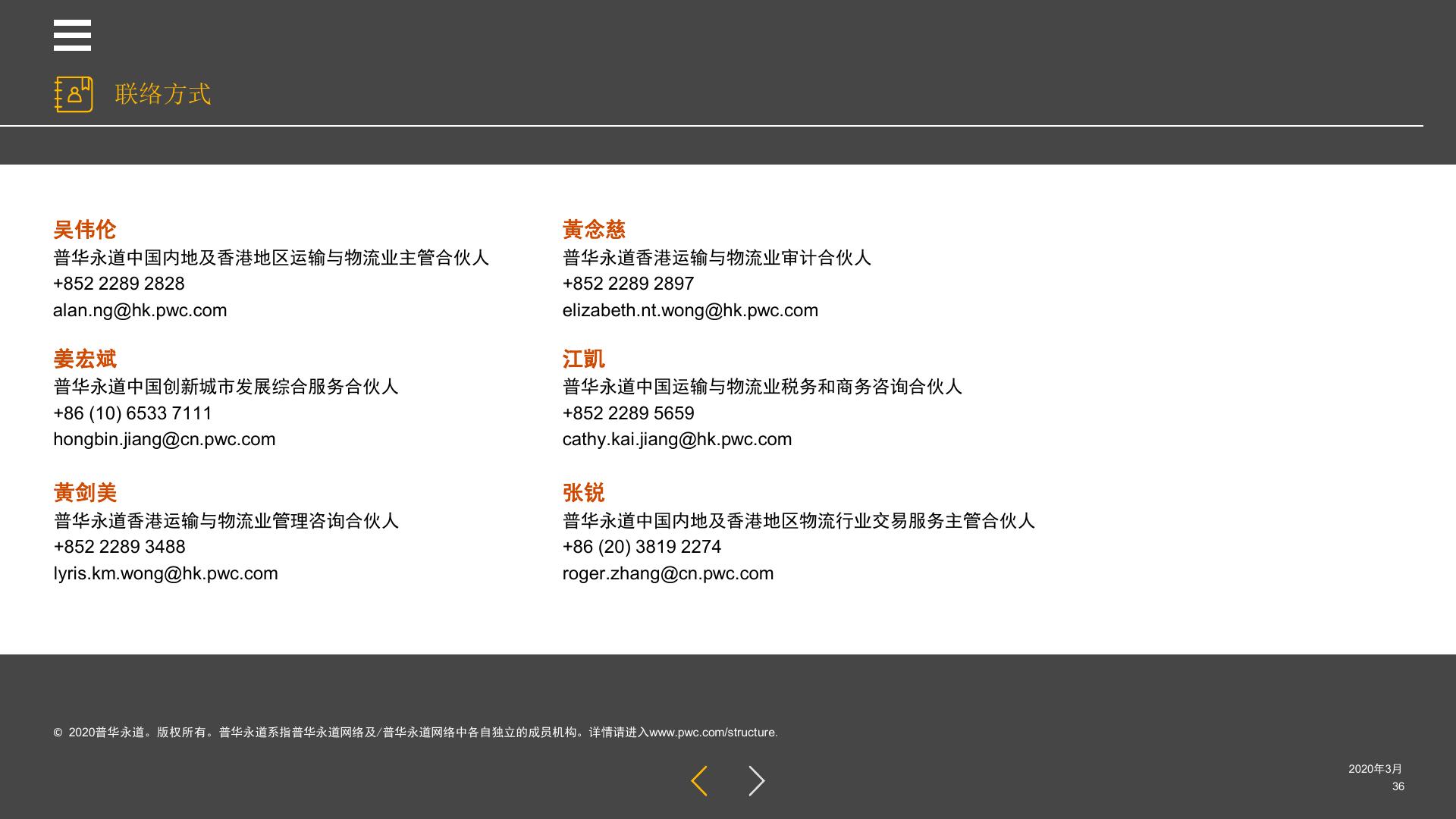Click title 普华永道中国创新城市发展综合服务合伙人
The height and width of the screenshot is (819, 1456).
[x=226, y=387]
